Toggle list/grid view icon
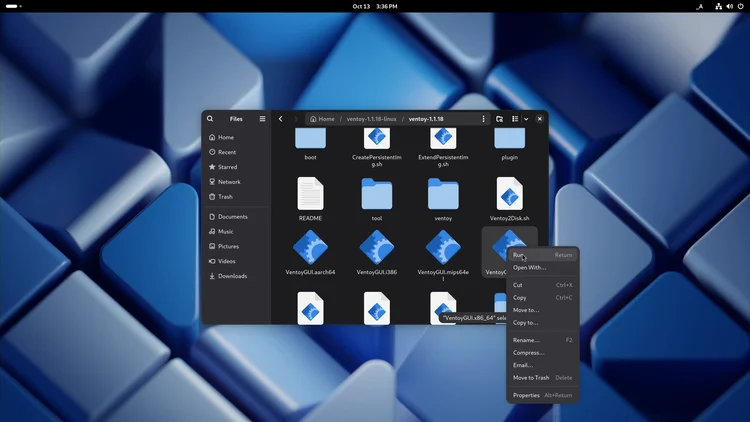 click(x=515, y=119)
